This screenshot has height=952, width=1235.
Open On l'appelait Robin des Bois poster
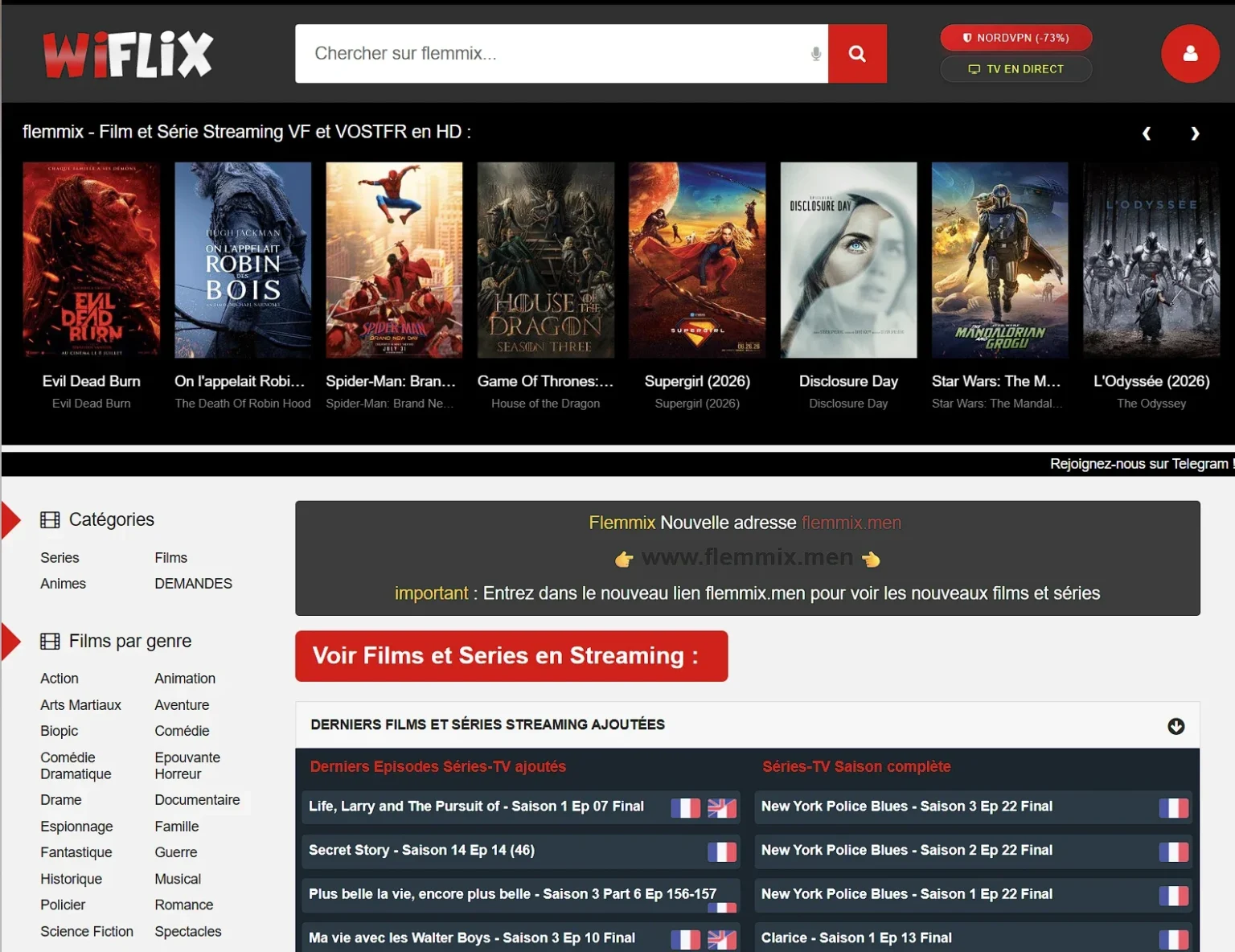(243, 260)
